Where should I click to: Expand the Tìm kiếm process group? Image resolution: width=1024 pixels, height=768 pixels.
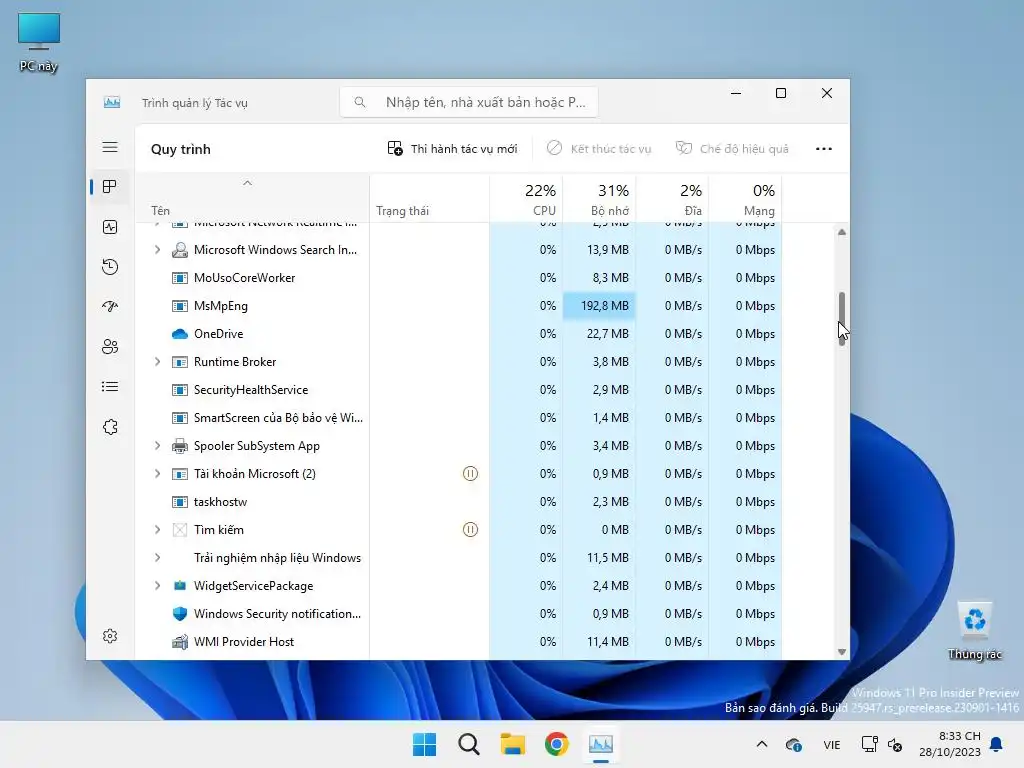(x=157, y=530)
